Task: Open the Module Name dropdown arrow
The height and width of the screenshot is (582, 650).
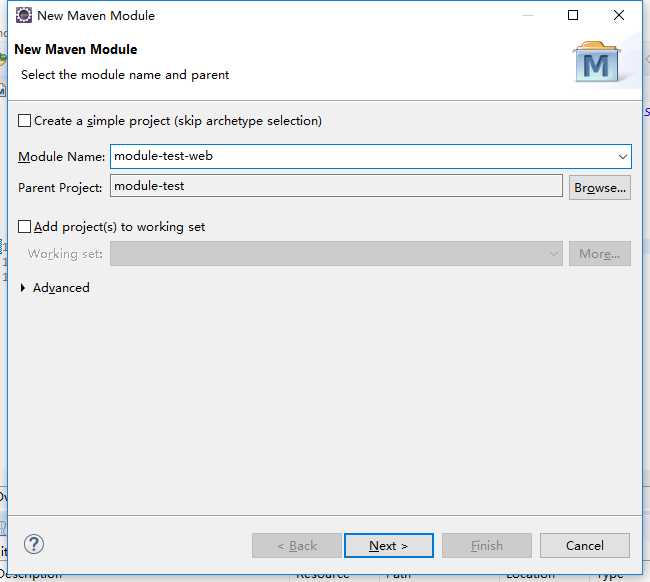Action: pos(622,157)
